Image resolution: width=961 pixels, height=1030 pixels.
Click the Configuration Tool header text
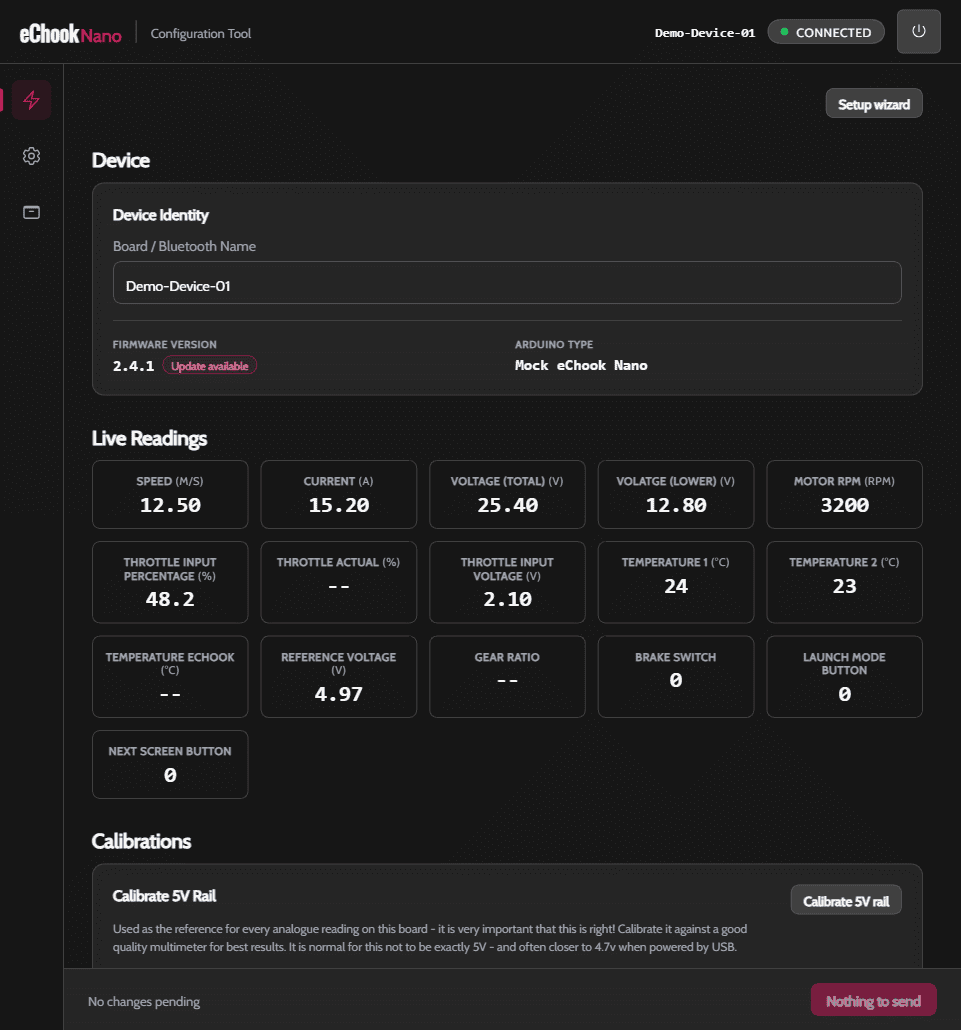[200, 34]
